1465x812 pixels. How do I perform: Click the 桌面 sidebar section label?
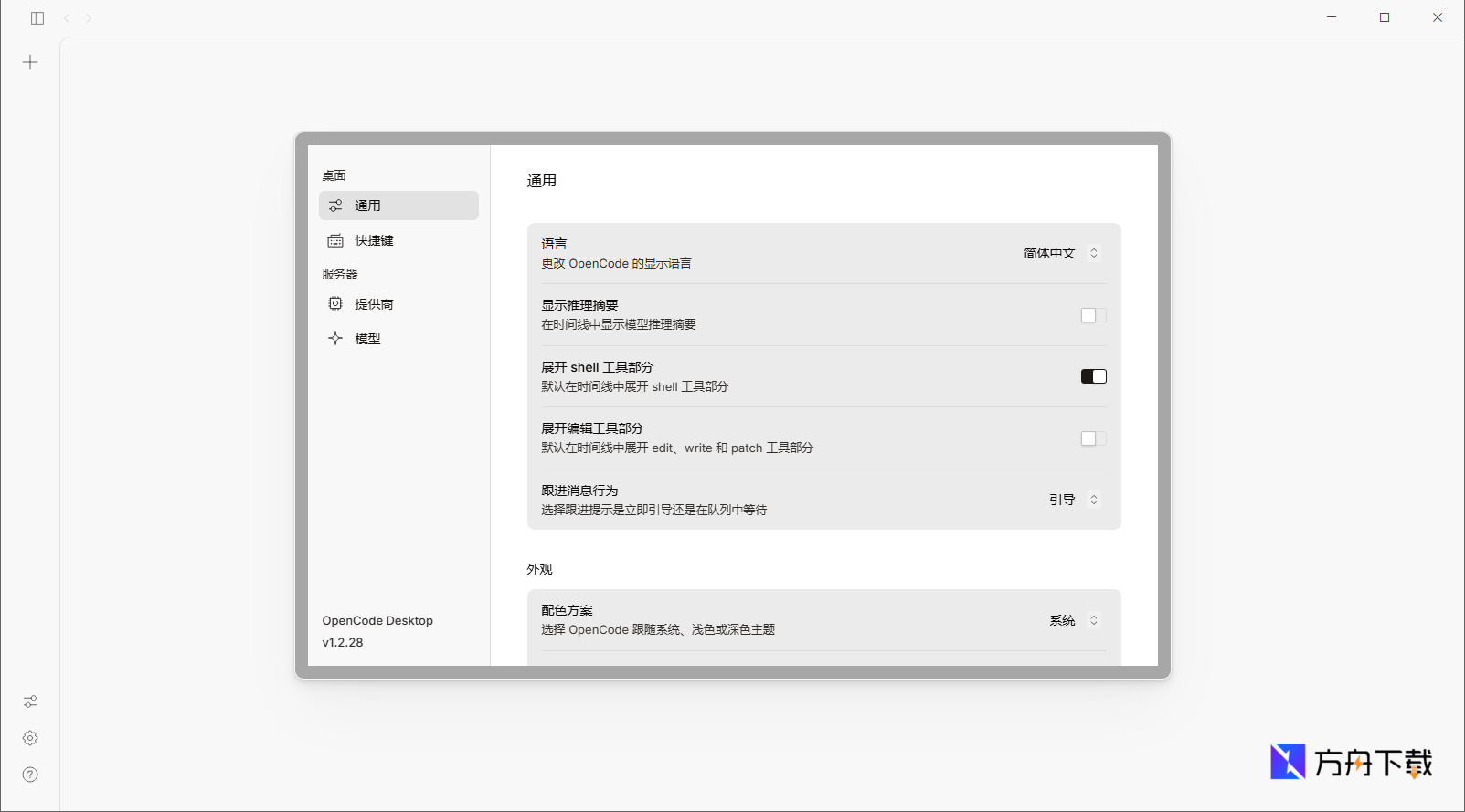tap(334, 175)
